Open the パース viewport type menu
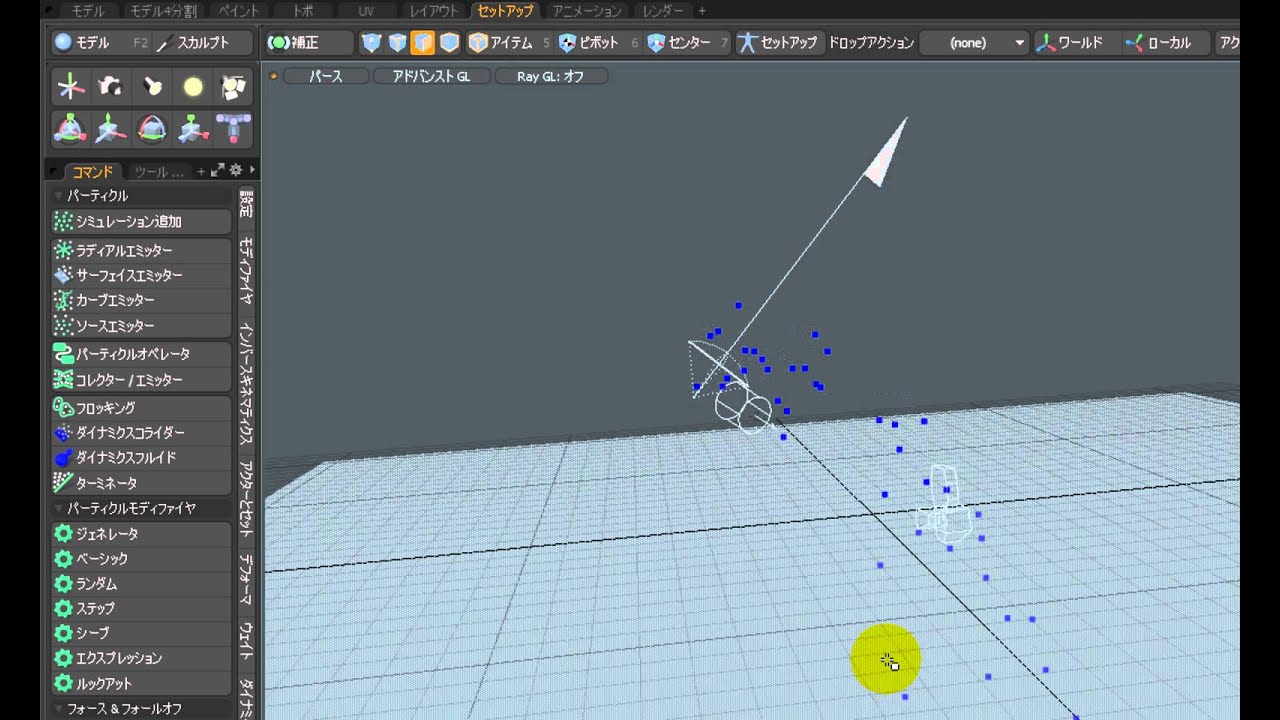 tap(326, 76)
